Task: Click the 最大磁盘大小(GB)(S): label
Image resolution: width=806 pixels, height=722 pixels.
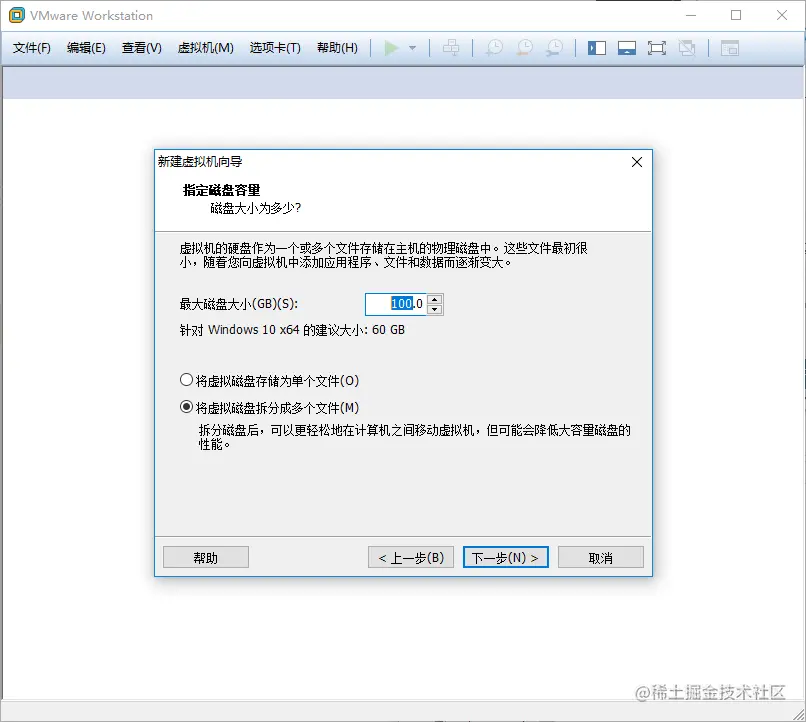Action: click(239, 304)
